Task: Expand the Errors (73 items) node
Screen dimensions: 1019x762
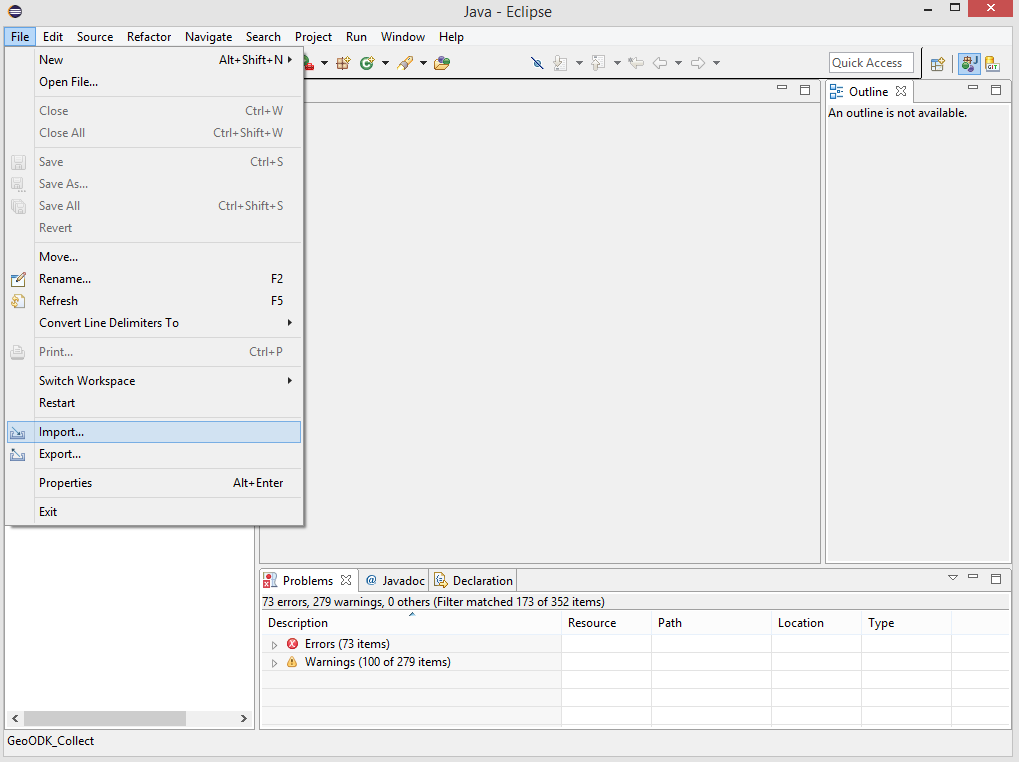Action: (274, 645)
